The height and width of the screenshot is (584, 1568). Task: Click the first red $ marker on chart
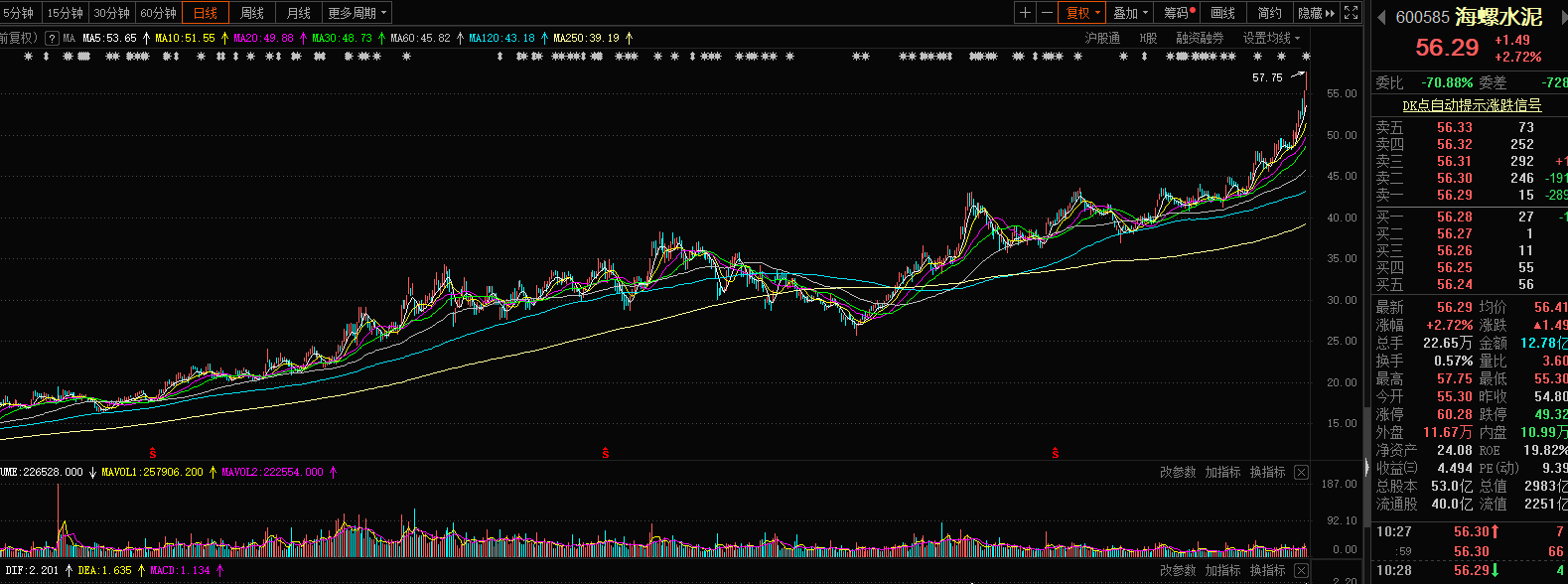click(x=152, y=453)
